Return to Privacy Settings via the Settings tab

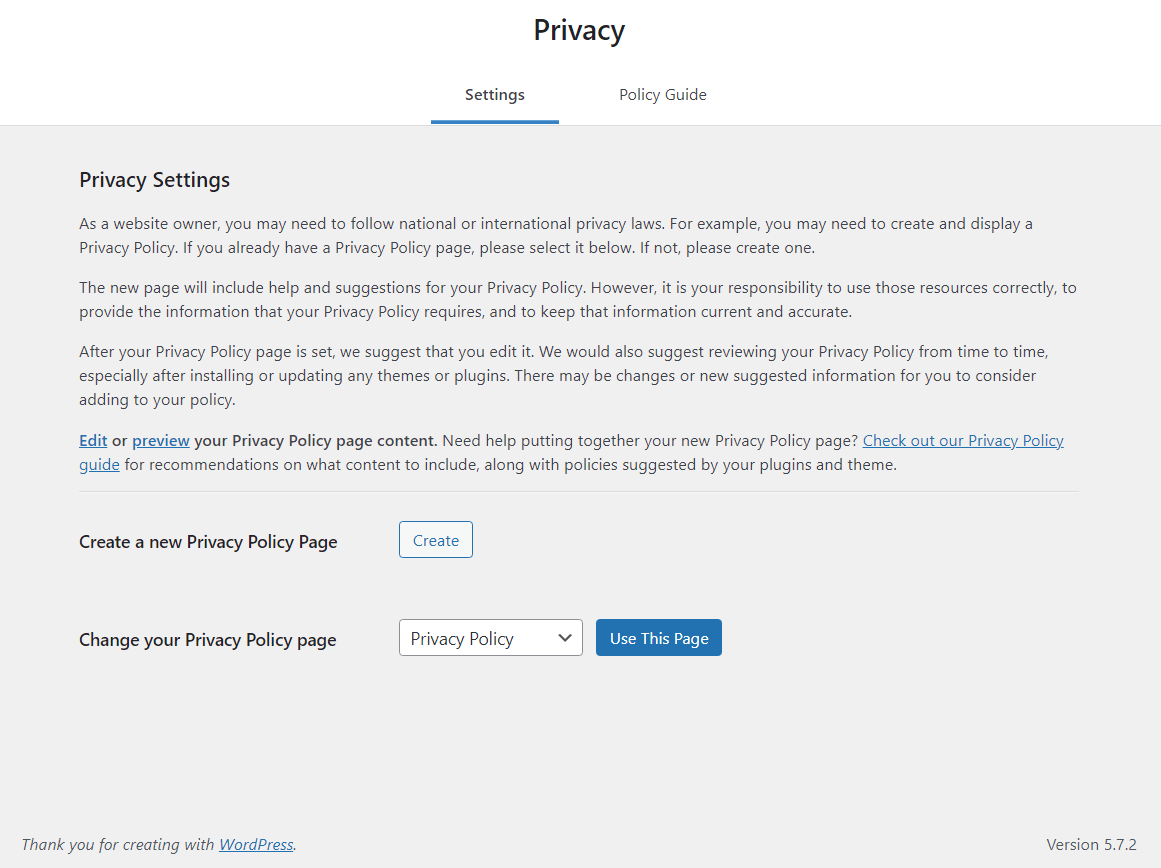tap(494, 94)
